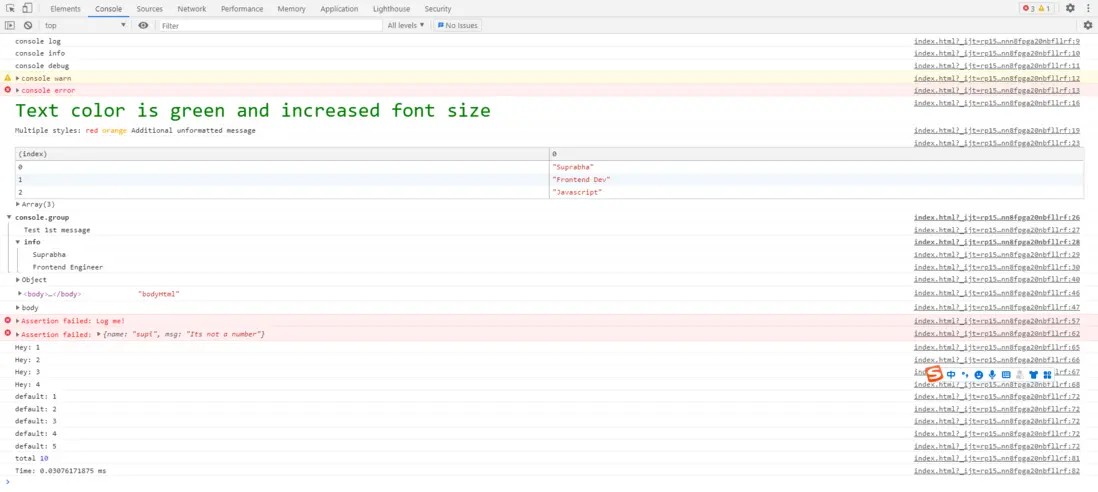The image size is (1098, 492).
Task: Sort table by the (index) column header
Action: 282,153
